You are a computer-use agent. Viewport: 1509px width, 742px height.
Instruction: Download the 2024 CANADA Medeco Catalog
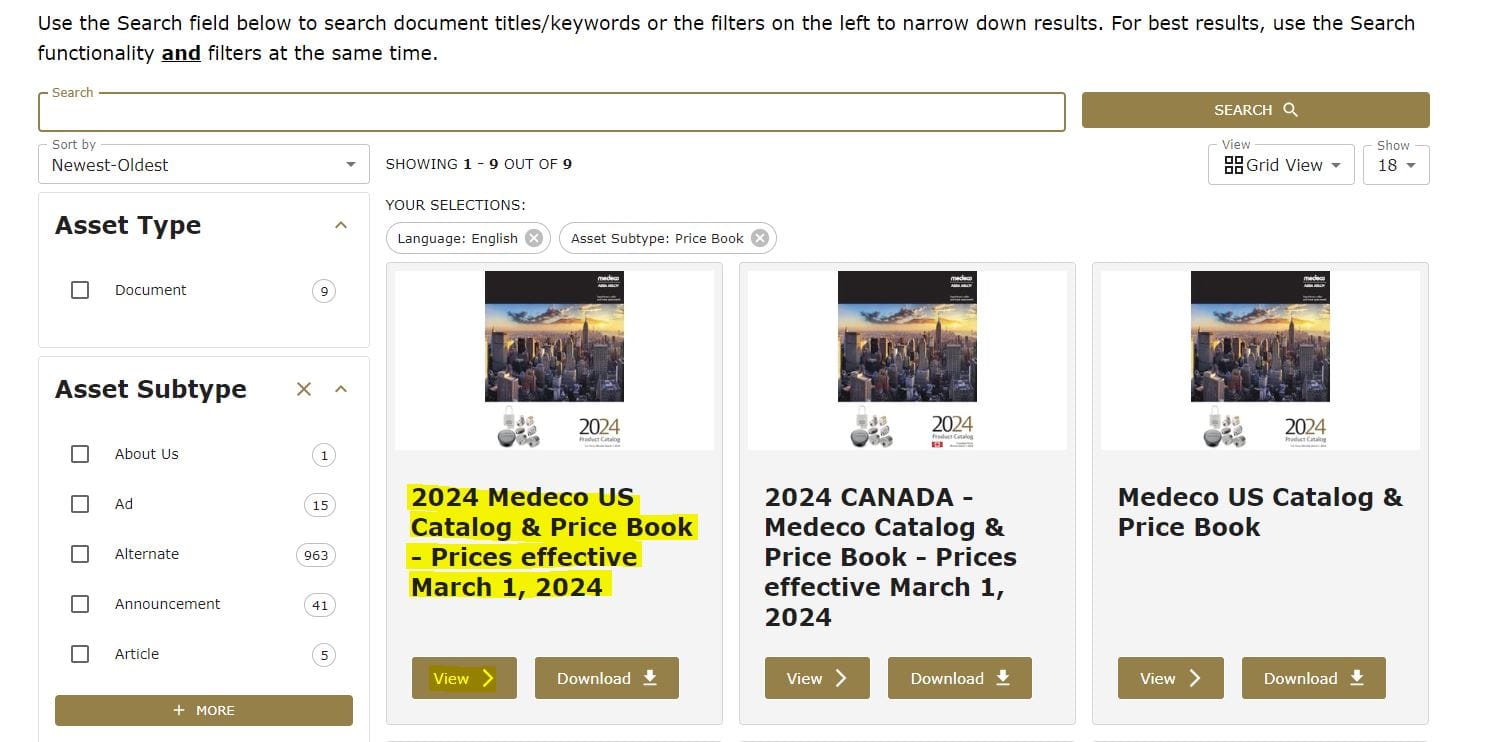click(x=959, y=678)
